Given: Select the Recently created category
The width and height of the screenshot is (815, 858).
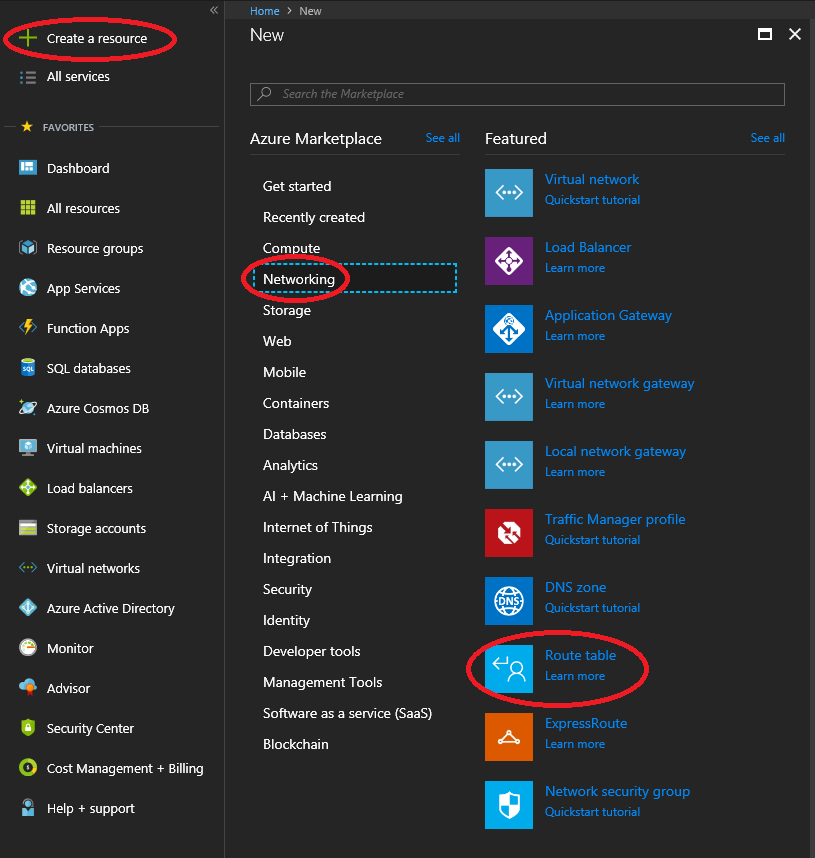Looking at the screenshot, I should pos(314,217).
